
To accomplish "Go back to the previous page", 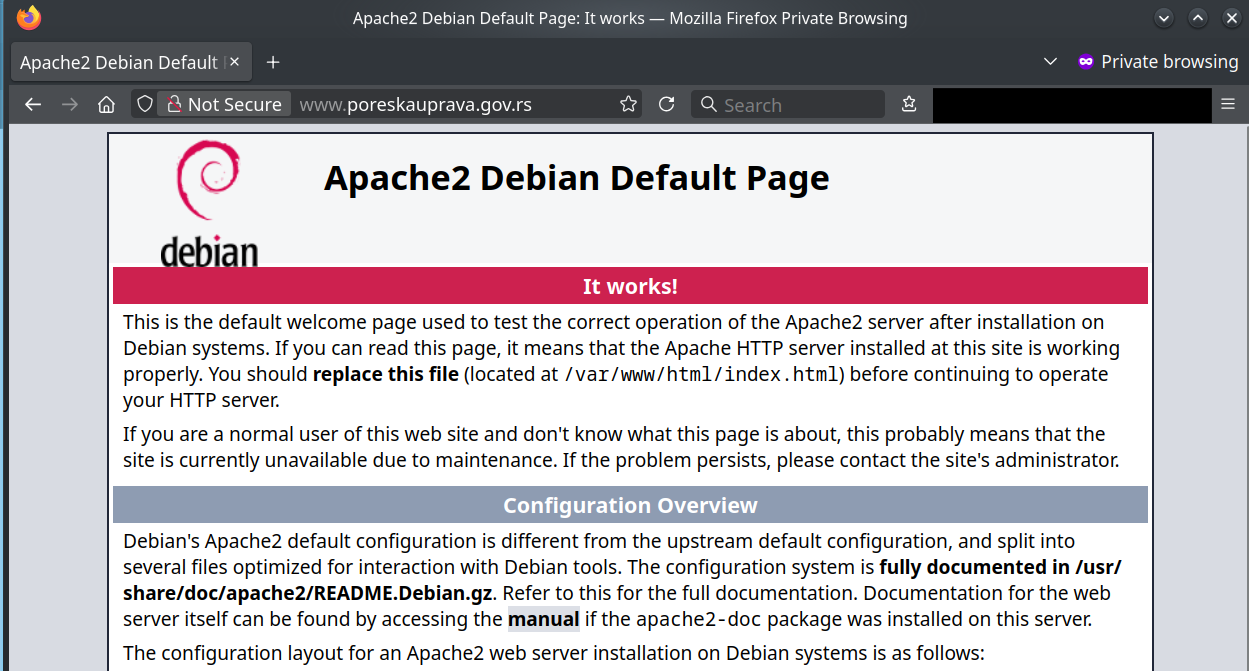I will coord(33,104).
